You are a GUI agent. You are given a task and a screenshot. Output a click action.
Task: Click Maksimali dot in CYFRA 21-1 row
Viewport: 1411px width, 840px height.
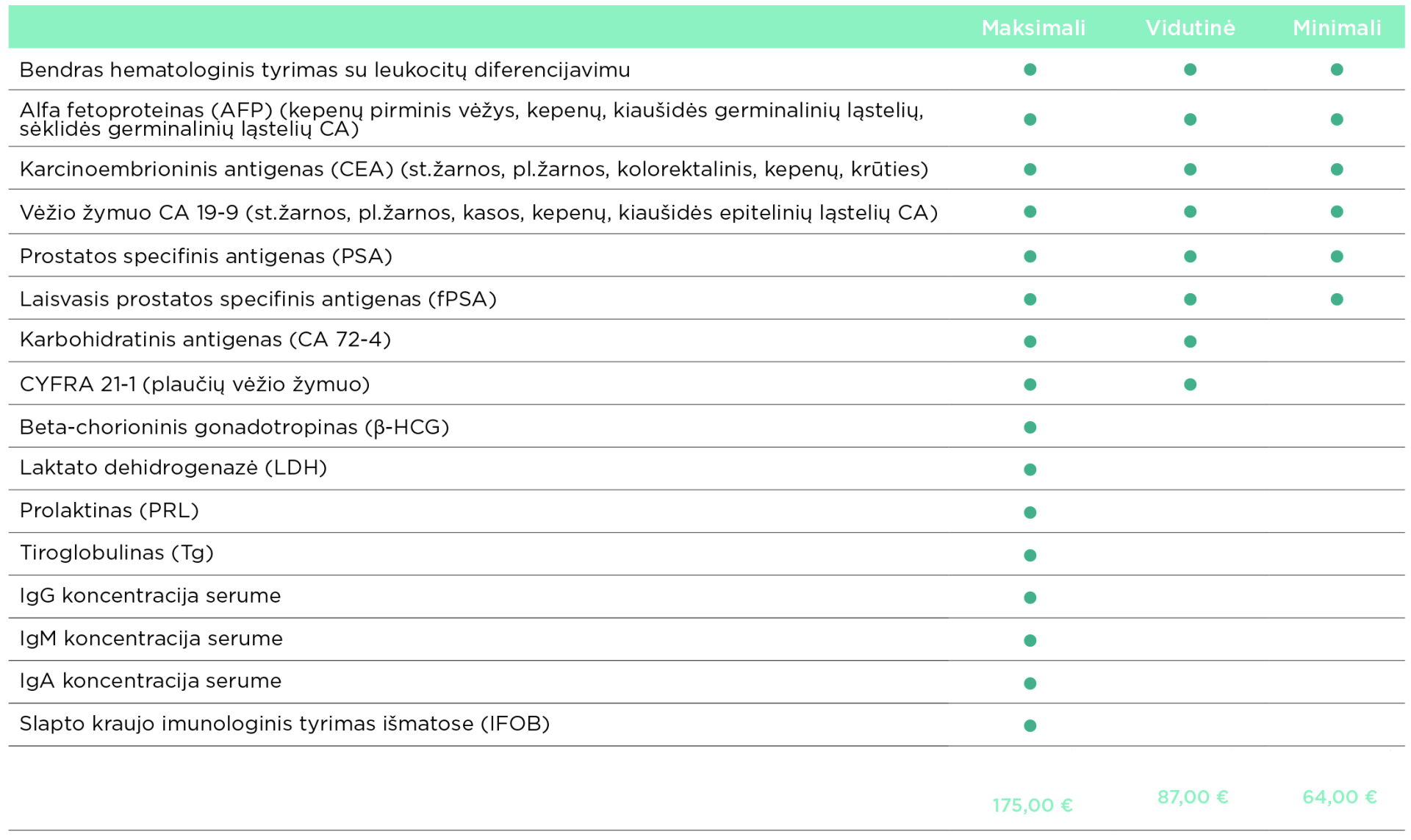[x=1030, y=385]
